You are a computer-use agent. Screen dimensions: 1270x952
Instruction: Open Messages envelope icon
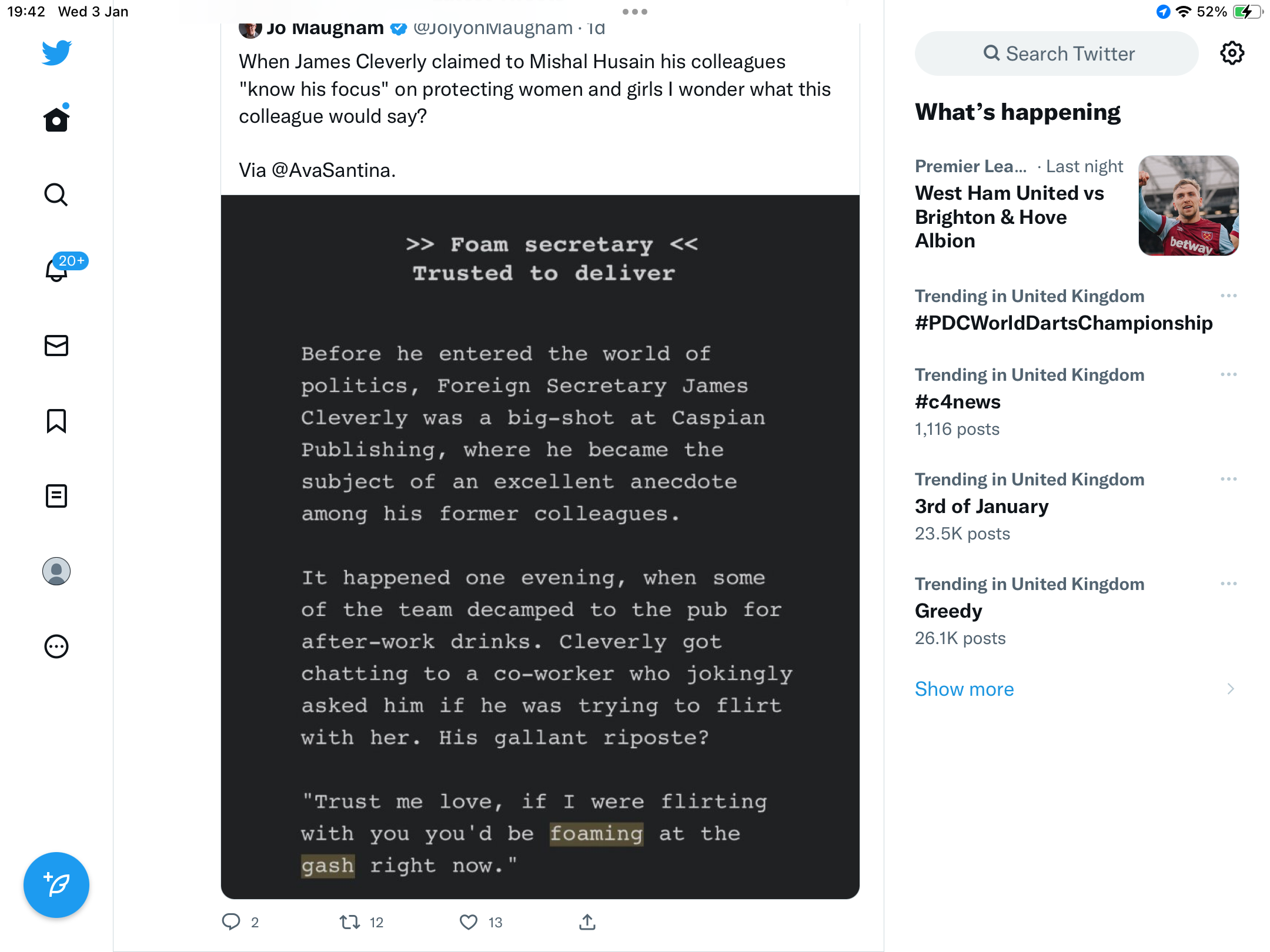point(56,346)
